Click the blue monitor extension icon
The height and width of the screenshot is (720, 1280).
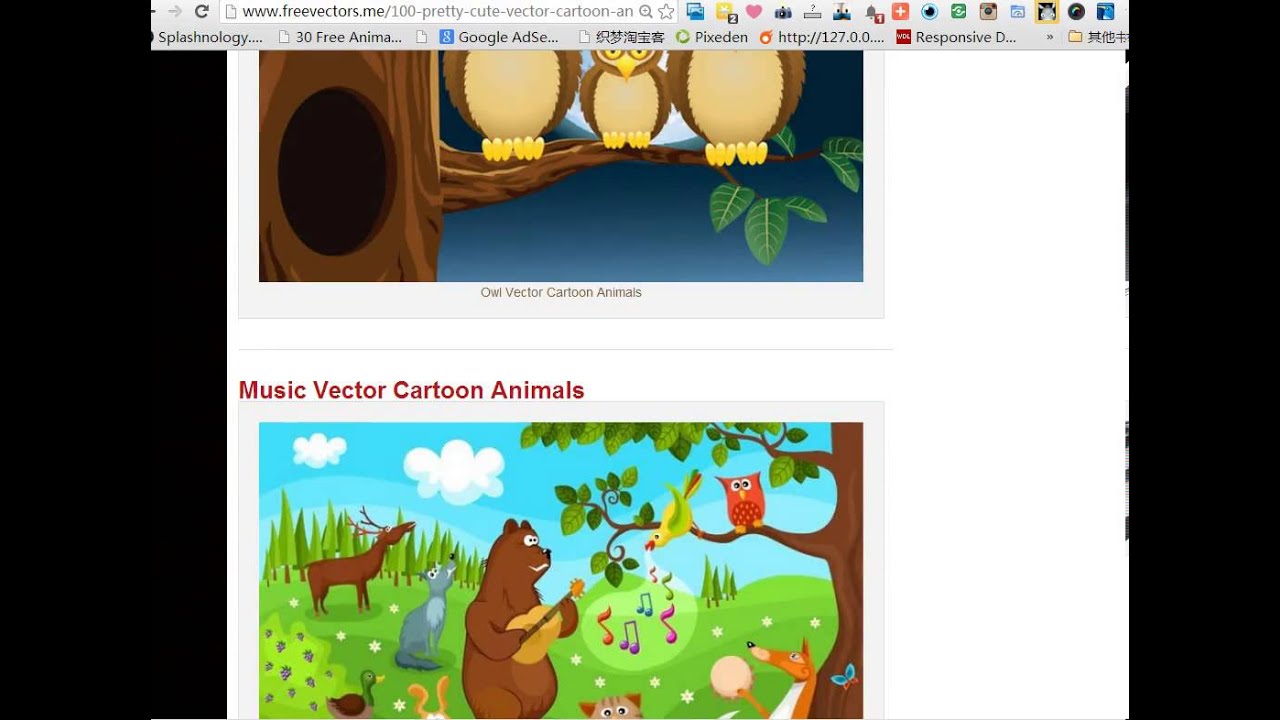pos(695,12)
